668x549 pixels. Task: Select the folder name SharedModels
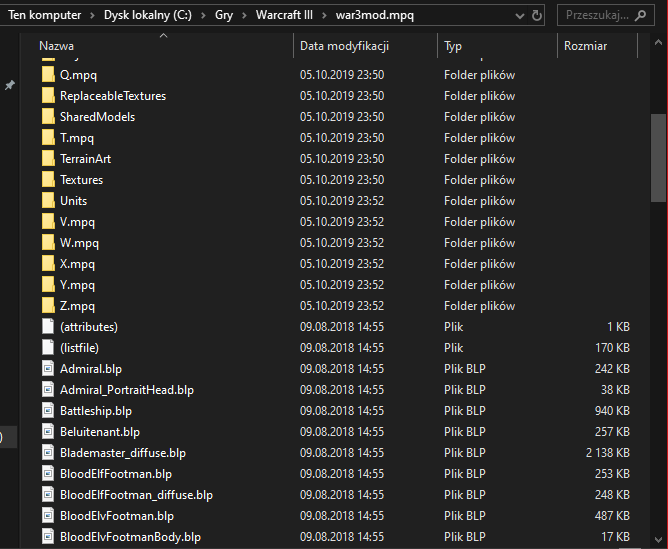(97, 117)
